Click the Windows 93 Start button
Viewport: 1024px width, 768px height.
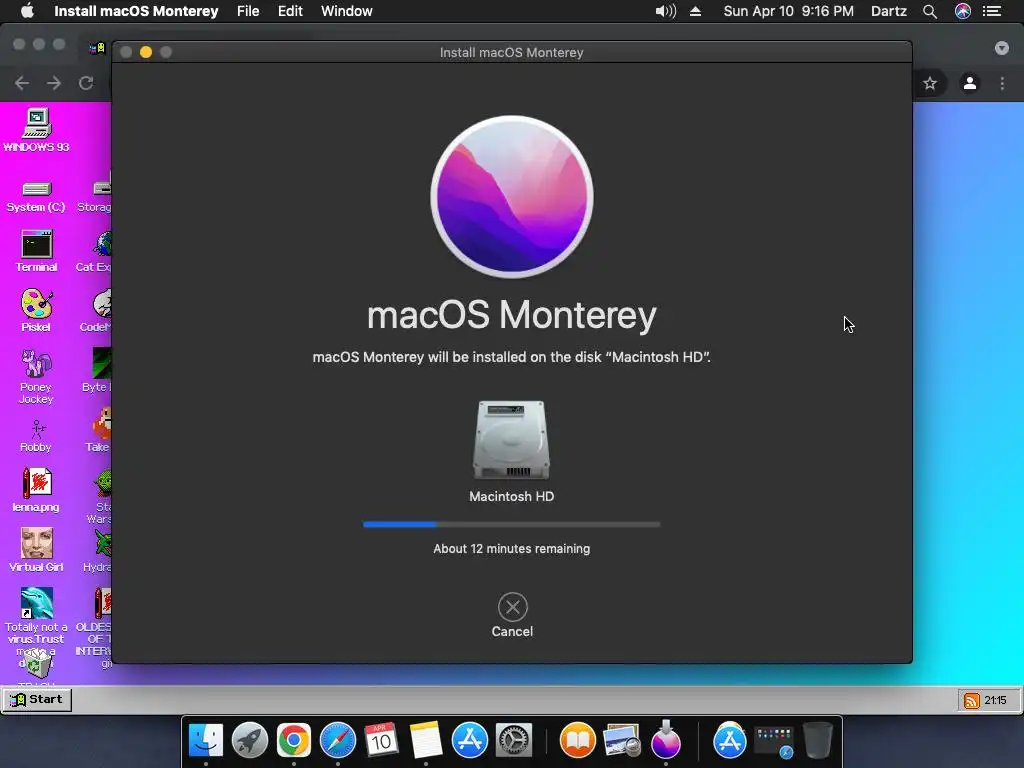(x=37, y=699)
